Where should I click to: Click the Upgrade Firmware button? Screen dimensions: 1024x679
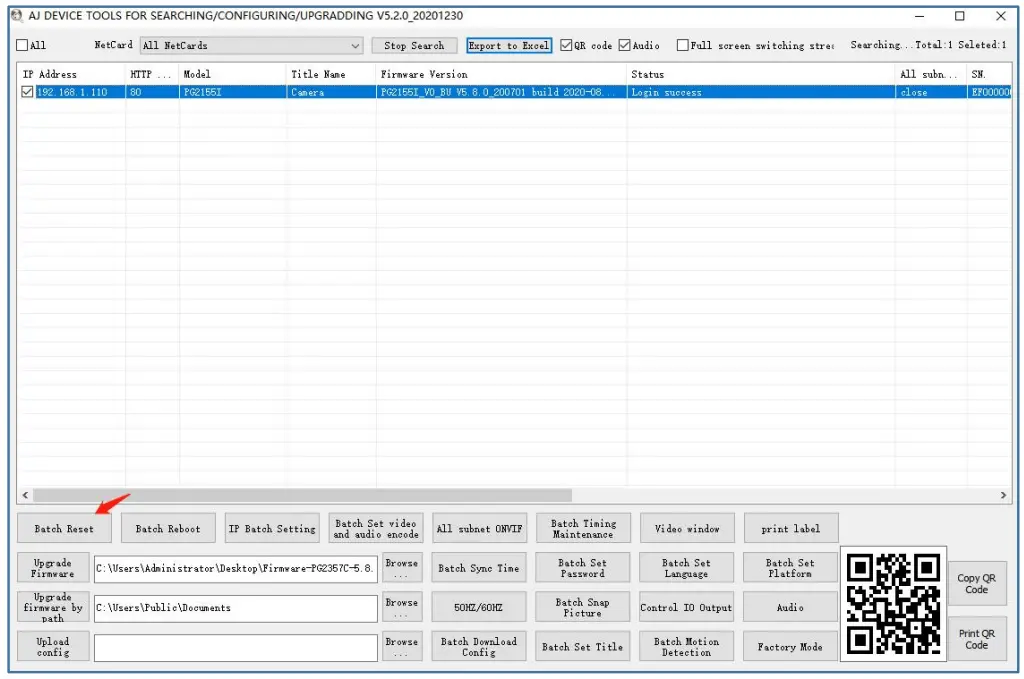[x=53, y=568]
